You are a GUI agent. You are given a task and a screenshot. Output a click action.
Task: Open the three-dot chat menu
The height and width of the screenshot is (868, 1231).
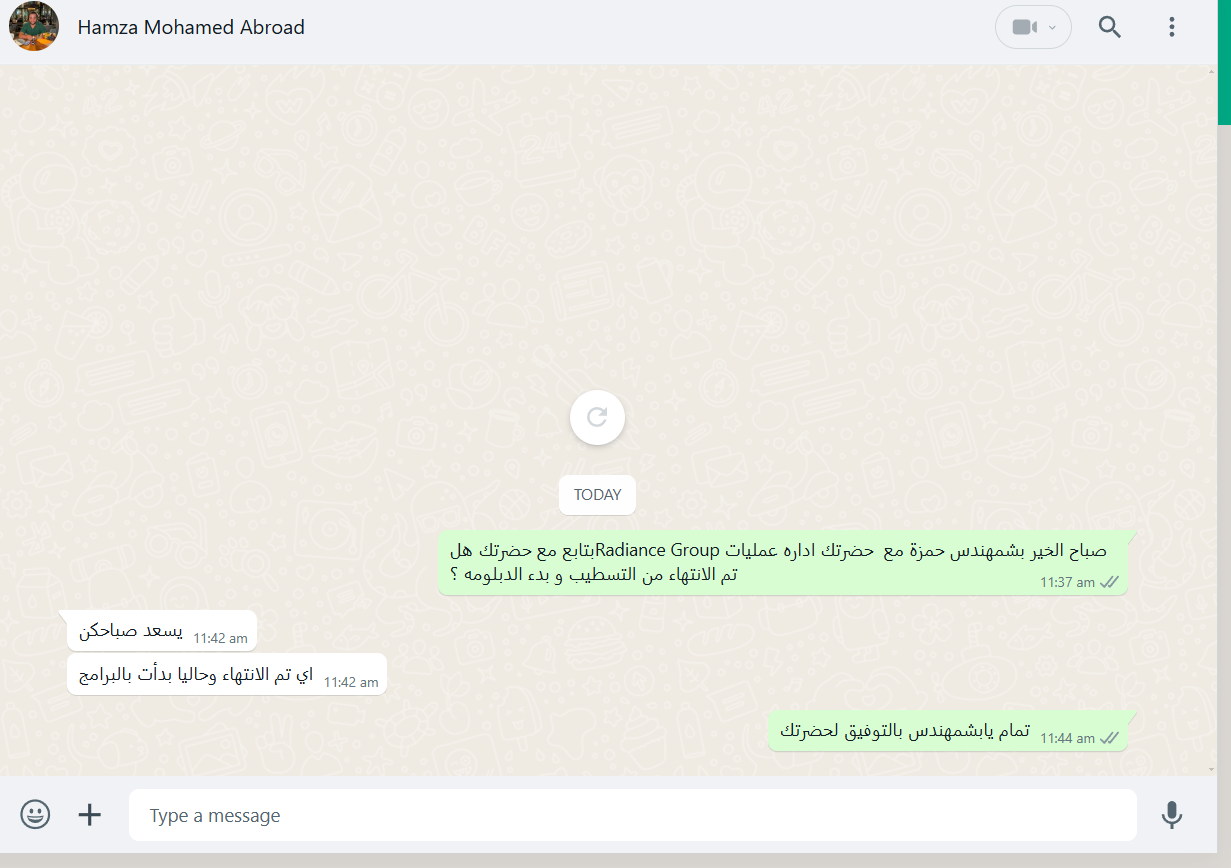tap(1172, 27)
